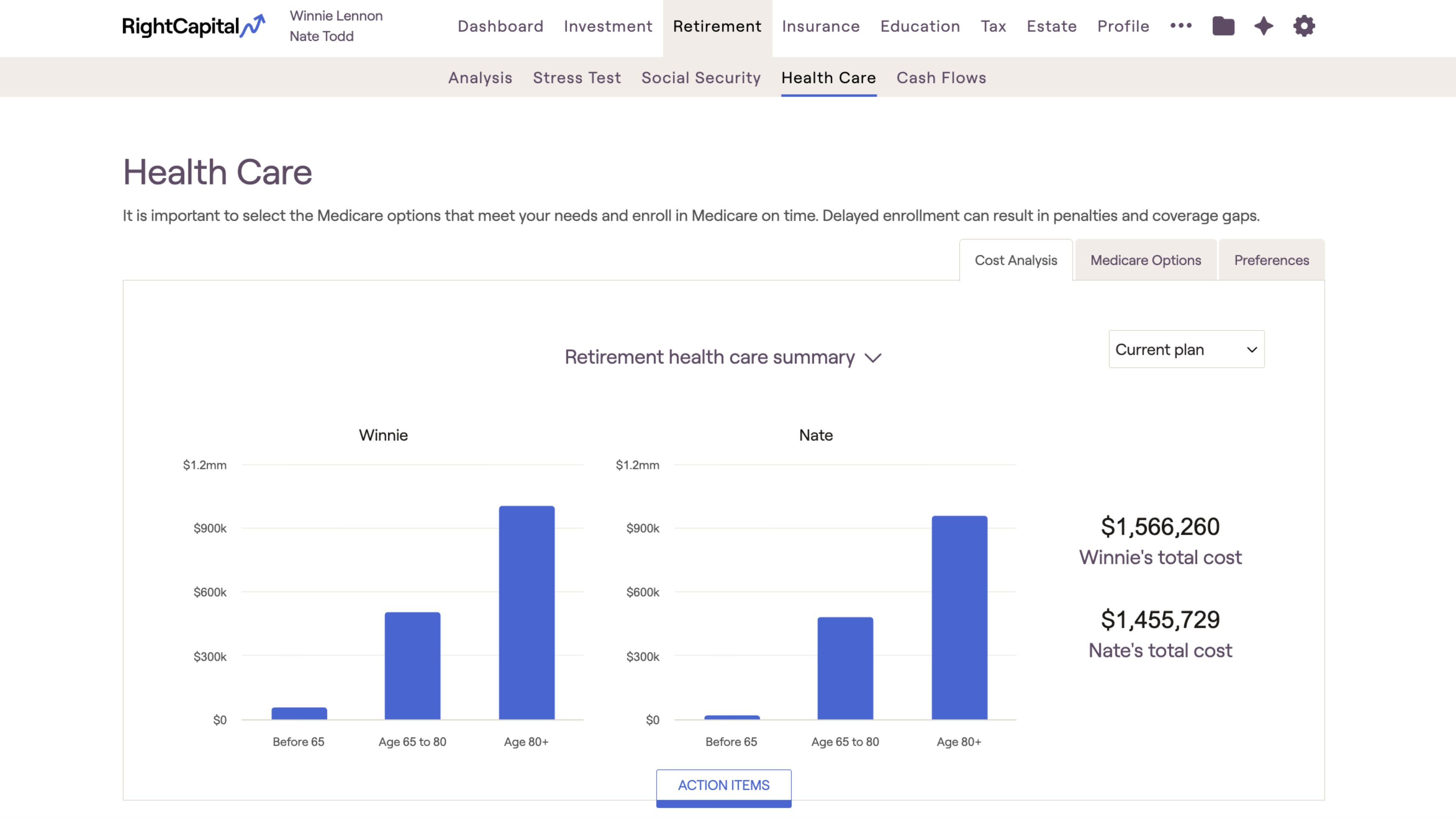Click the Nate Todd client name
Viewport: 1456px width, 819px height.
(322, 36)
